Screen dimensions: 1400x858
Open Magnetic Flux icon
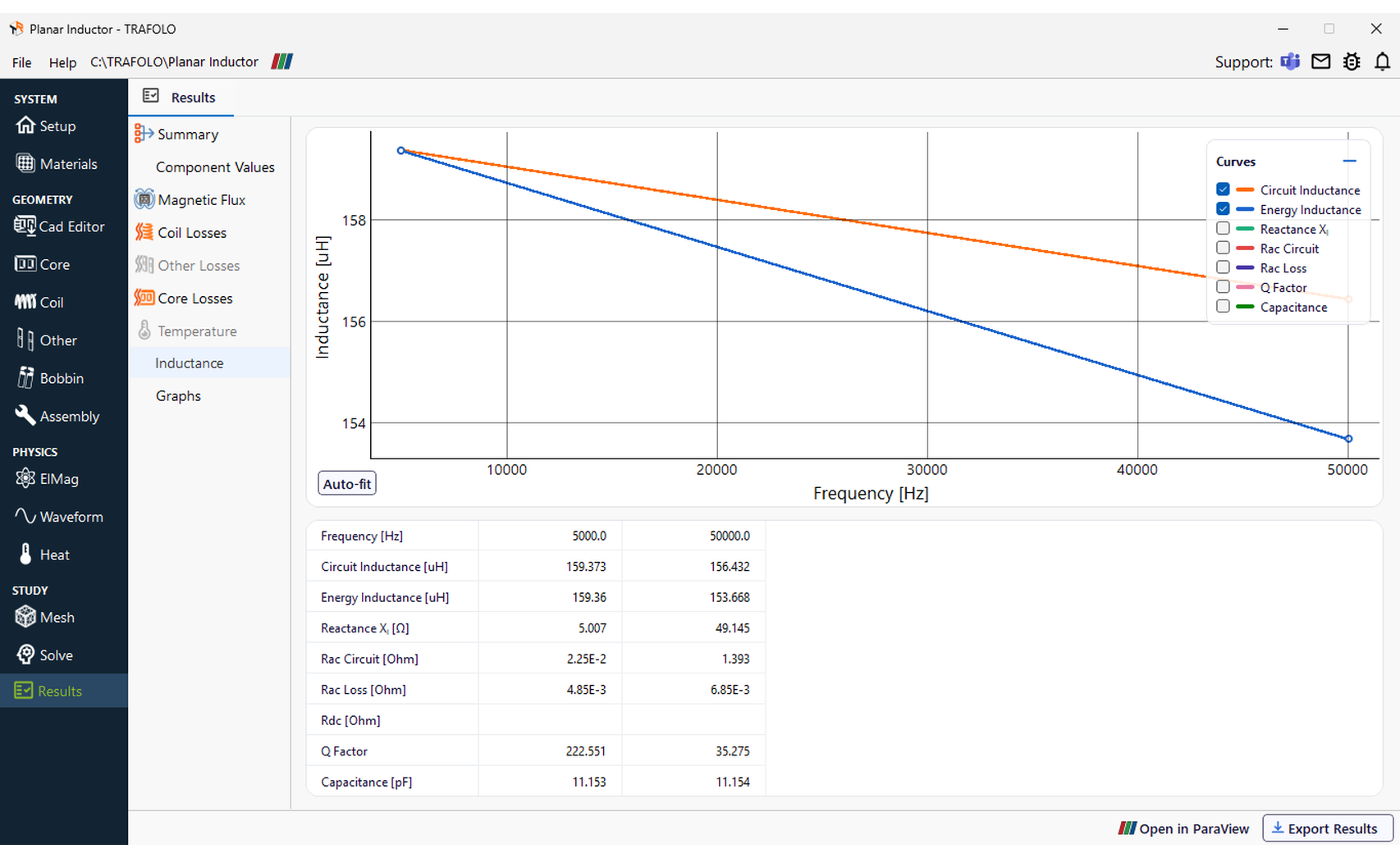tap(144, 199)
